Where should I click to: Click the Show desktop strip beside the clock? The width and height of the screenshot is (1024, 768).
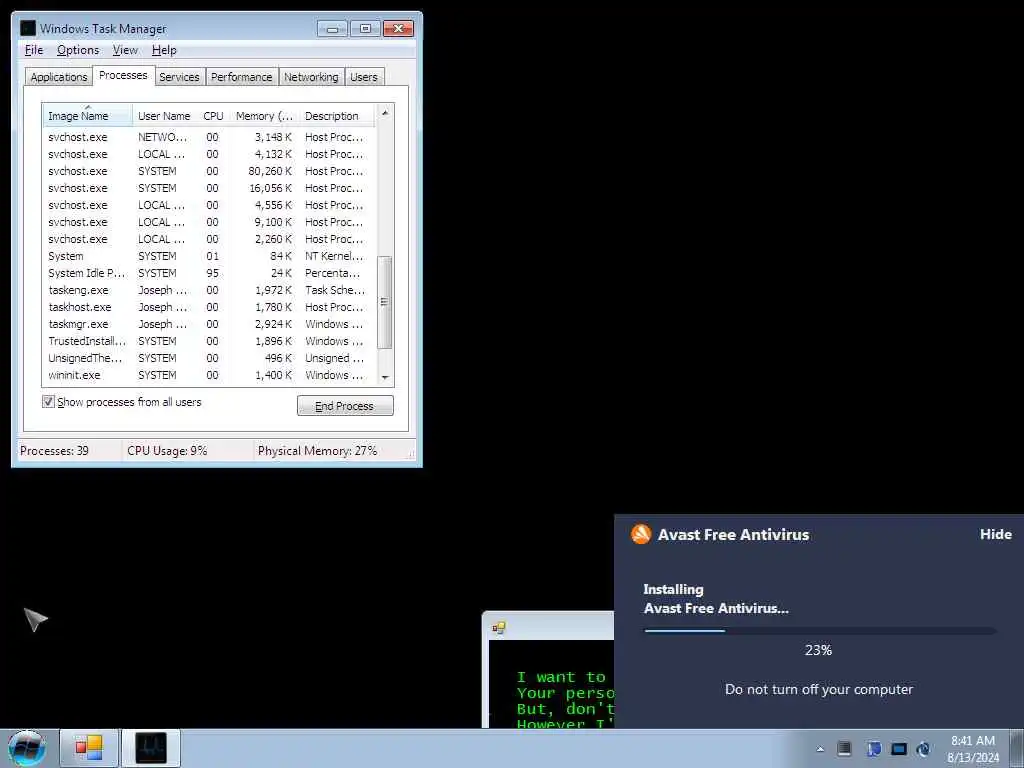(1016, 748)
